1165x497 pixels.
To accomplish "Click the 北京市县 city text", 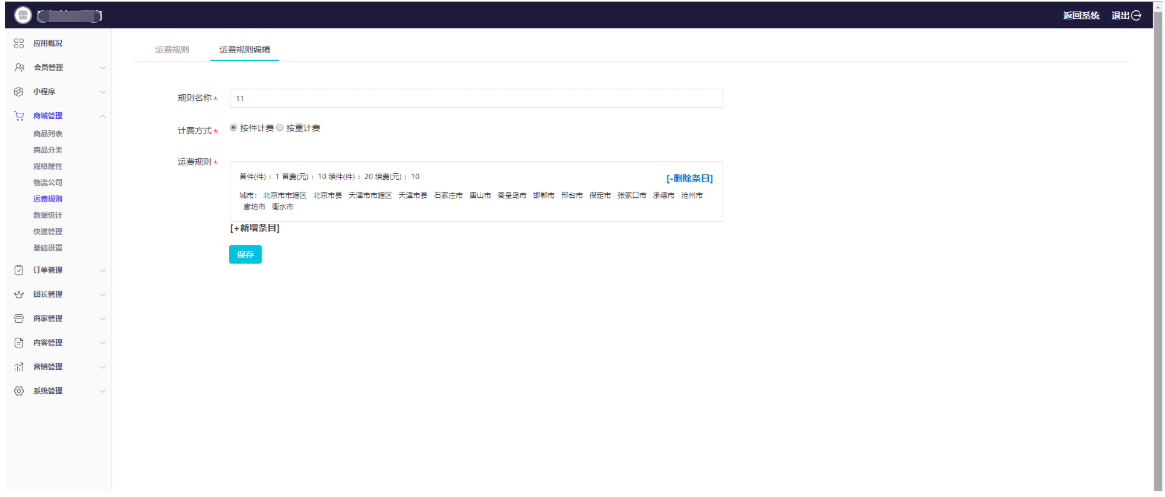I will [328, 195].
